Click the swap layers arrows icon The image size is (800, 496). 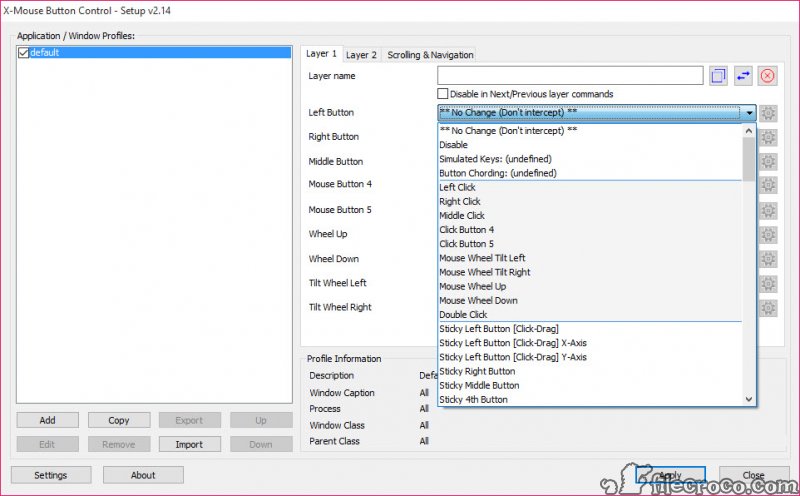point(743,76)
